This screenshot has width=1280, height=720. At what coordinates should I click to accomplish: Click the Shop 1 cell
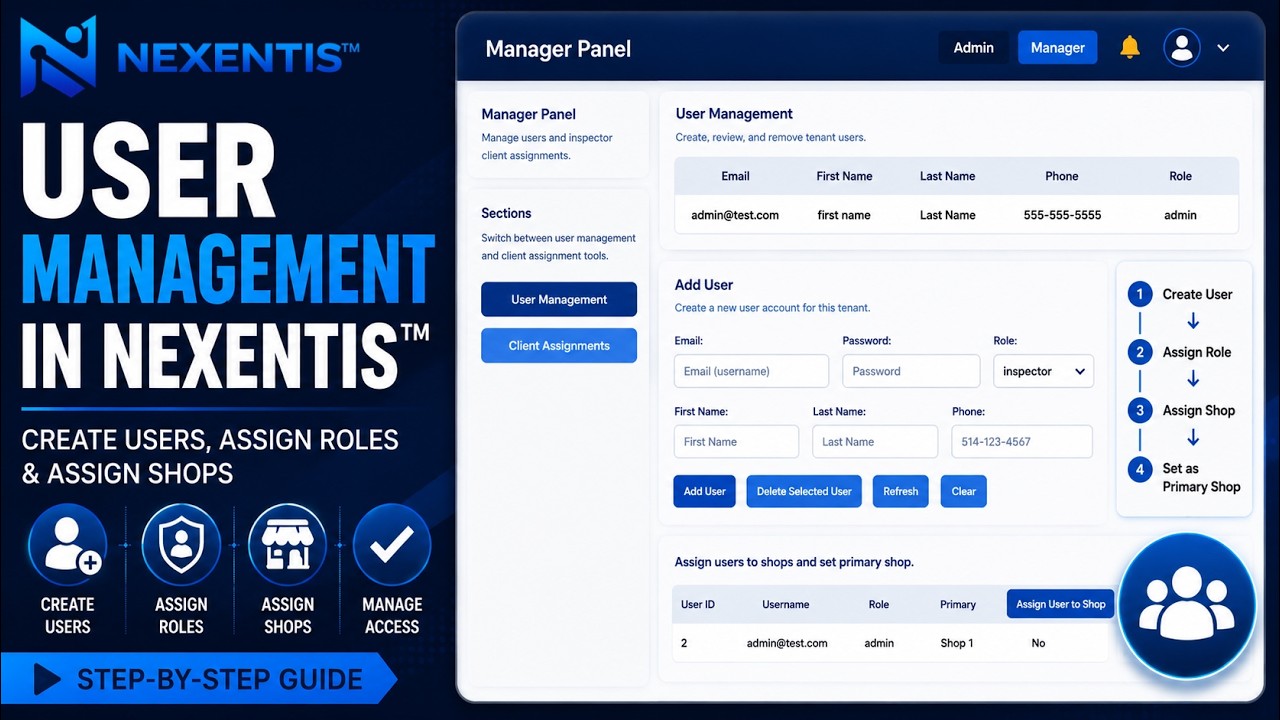pyautogui.click(x=956, y=643)
